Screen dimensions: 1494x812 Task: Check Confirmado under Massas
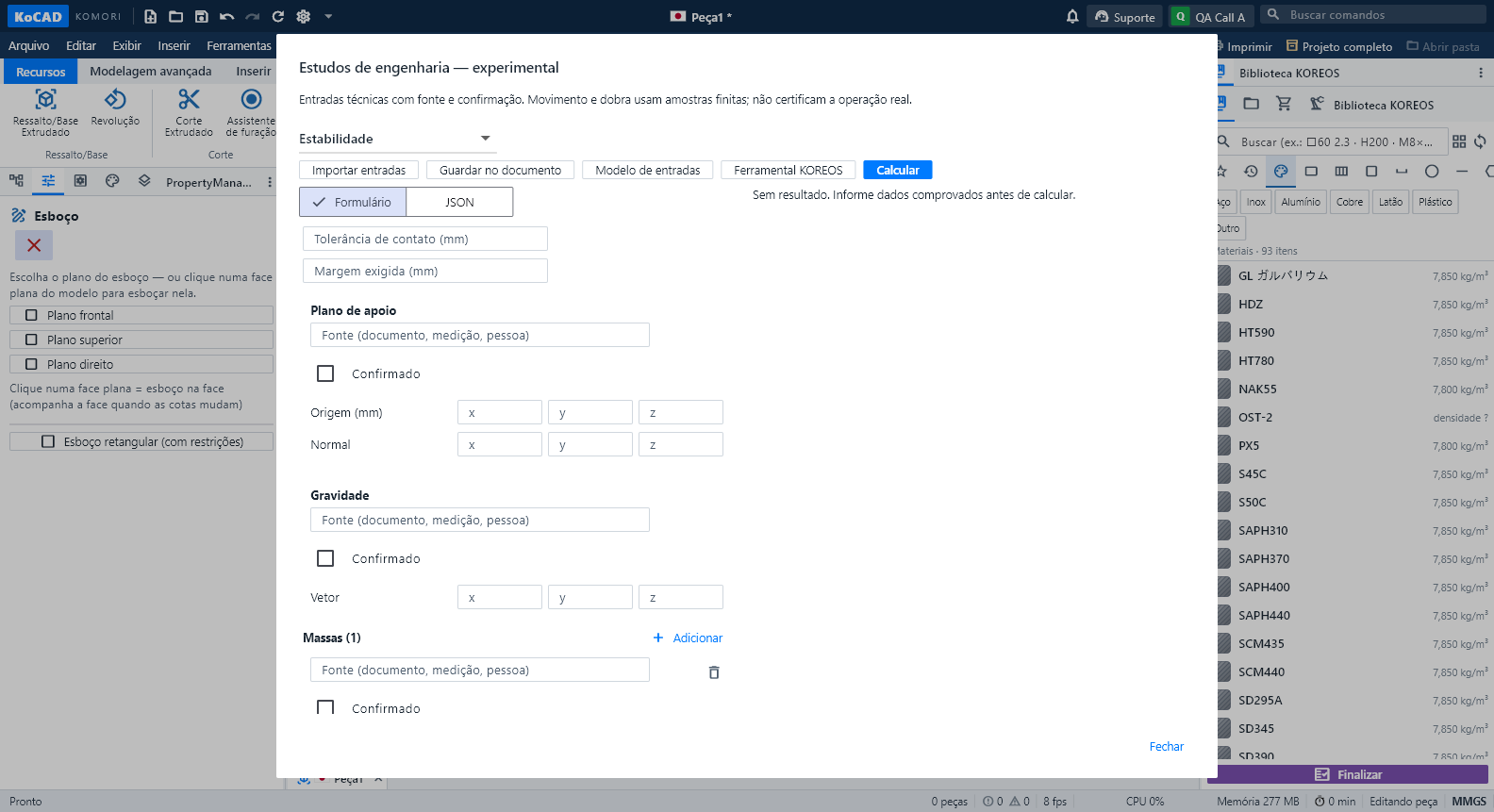pyautogui.click(x=325, y=707)
